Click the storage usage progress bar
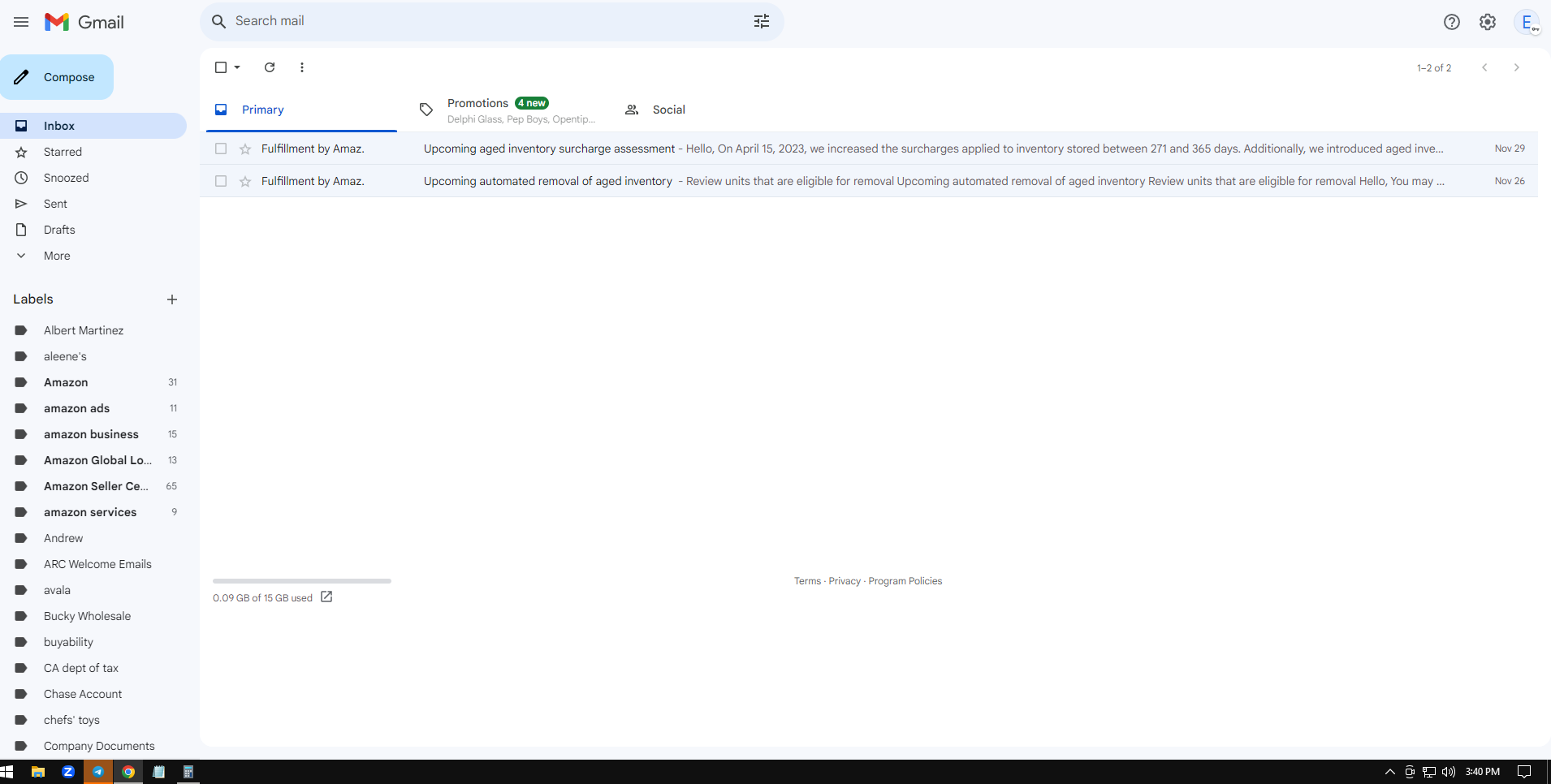Image resolution: width=1551 pixels, height=784 pixels. click(x=302, y=581)
